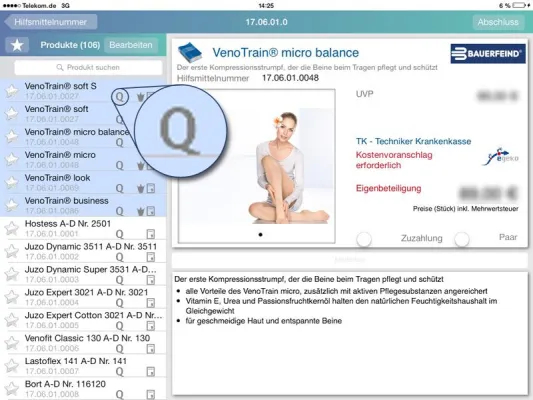The image size is (533, 400).
Task: Click Q icon for Juzo Dynamic 3511
Action: click(120, 257)
